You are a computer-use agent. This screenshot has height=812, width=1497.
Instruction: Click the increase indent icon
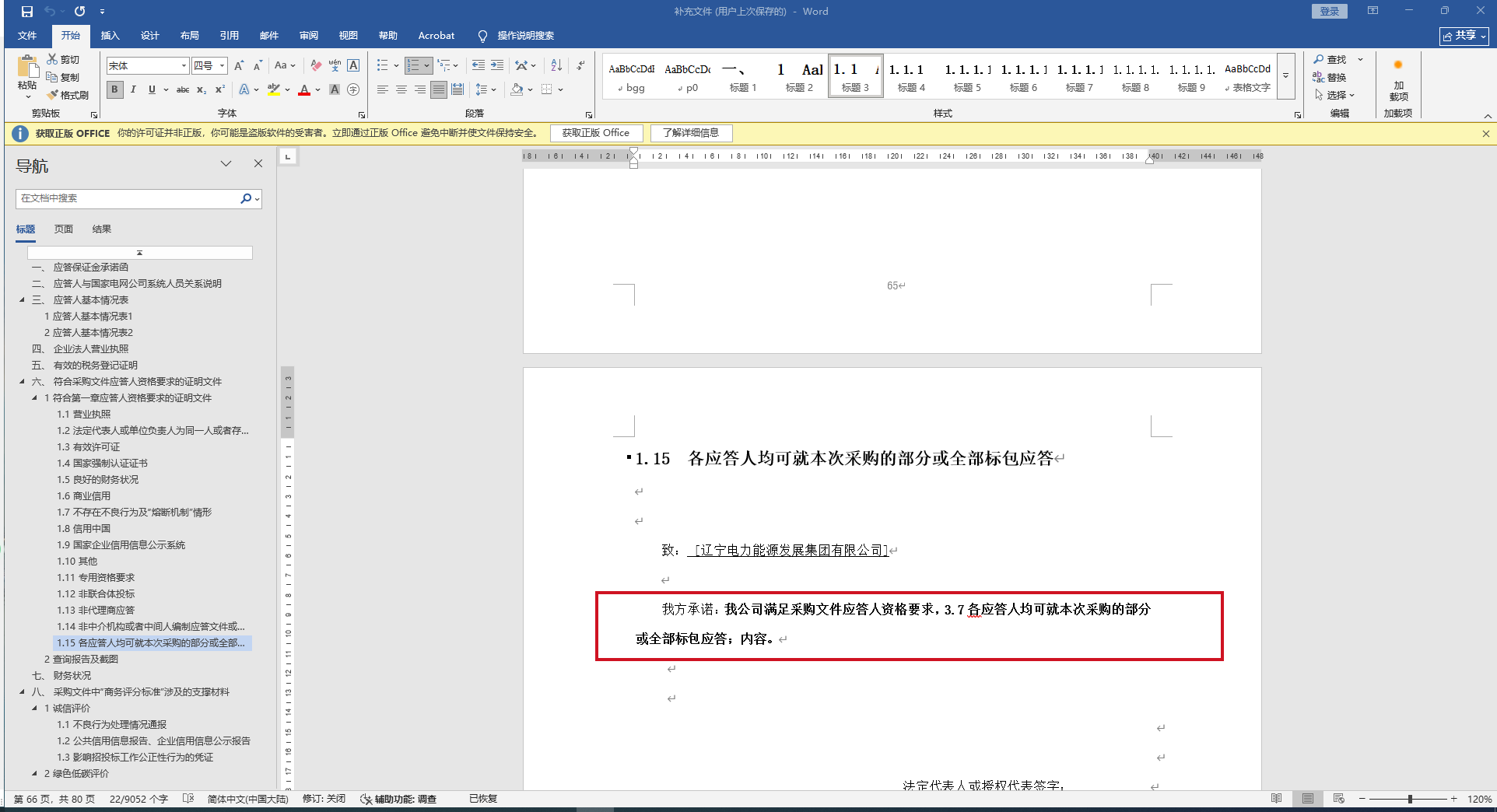point(497,65)
